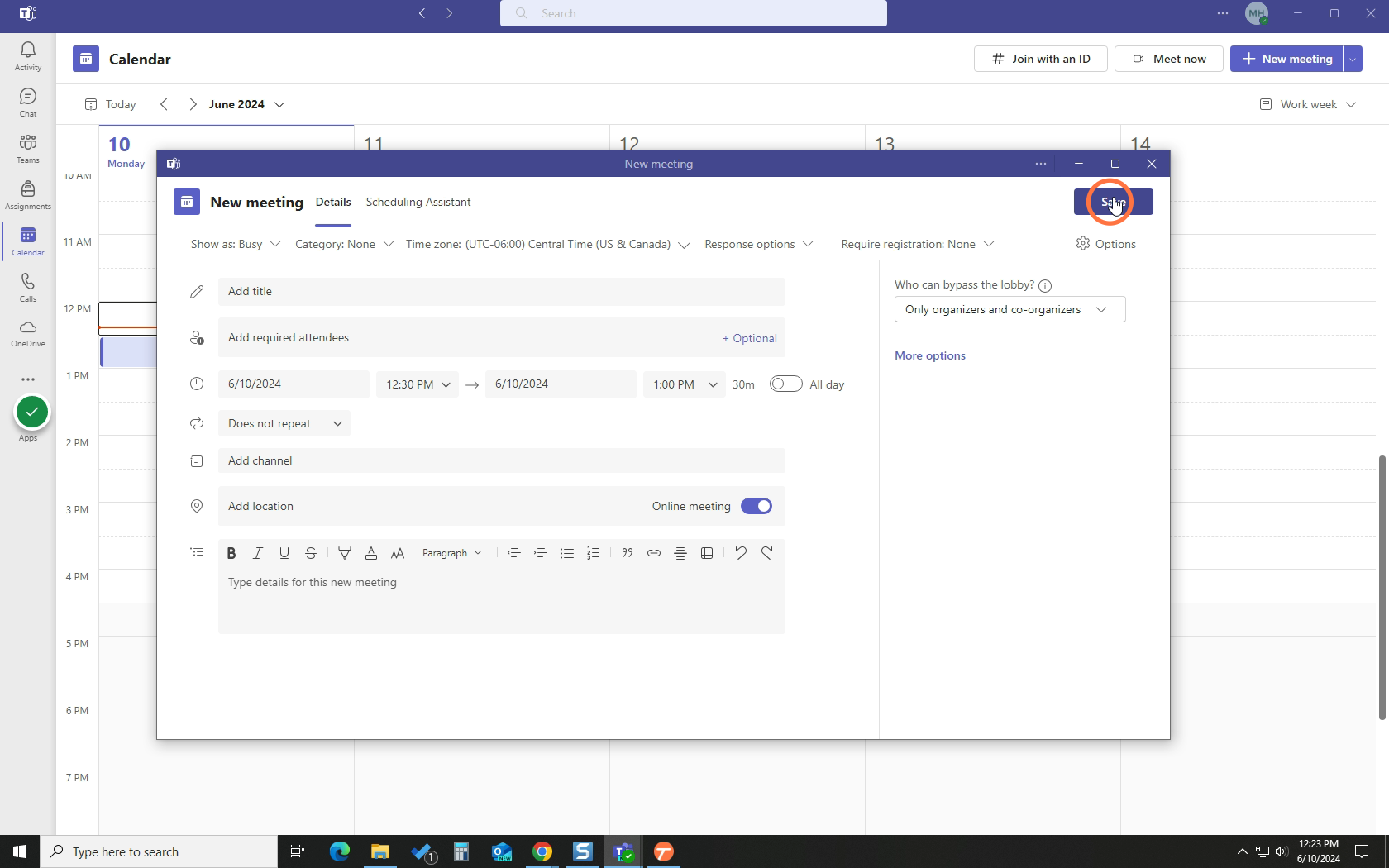Open the font size tool
The height and width of the screenshot is (868, 1389).
(x=398, y=553)
